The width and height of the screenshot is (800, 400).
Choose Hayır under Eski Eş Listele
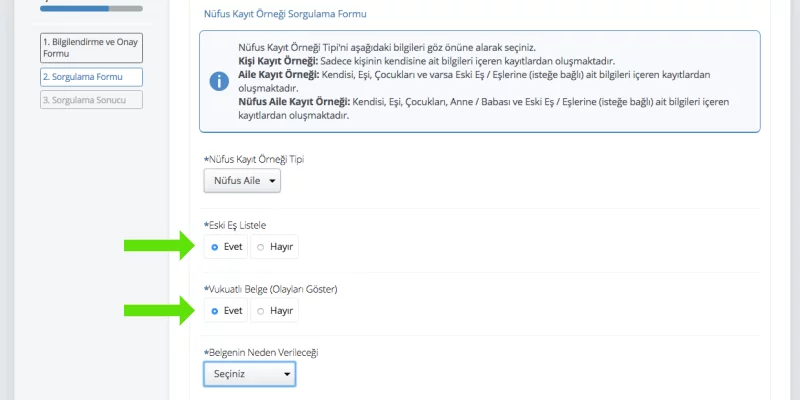pos(274,247)
